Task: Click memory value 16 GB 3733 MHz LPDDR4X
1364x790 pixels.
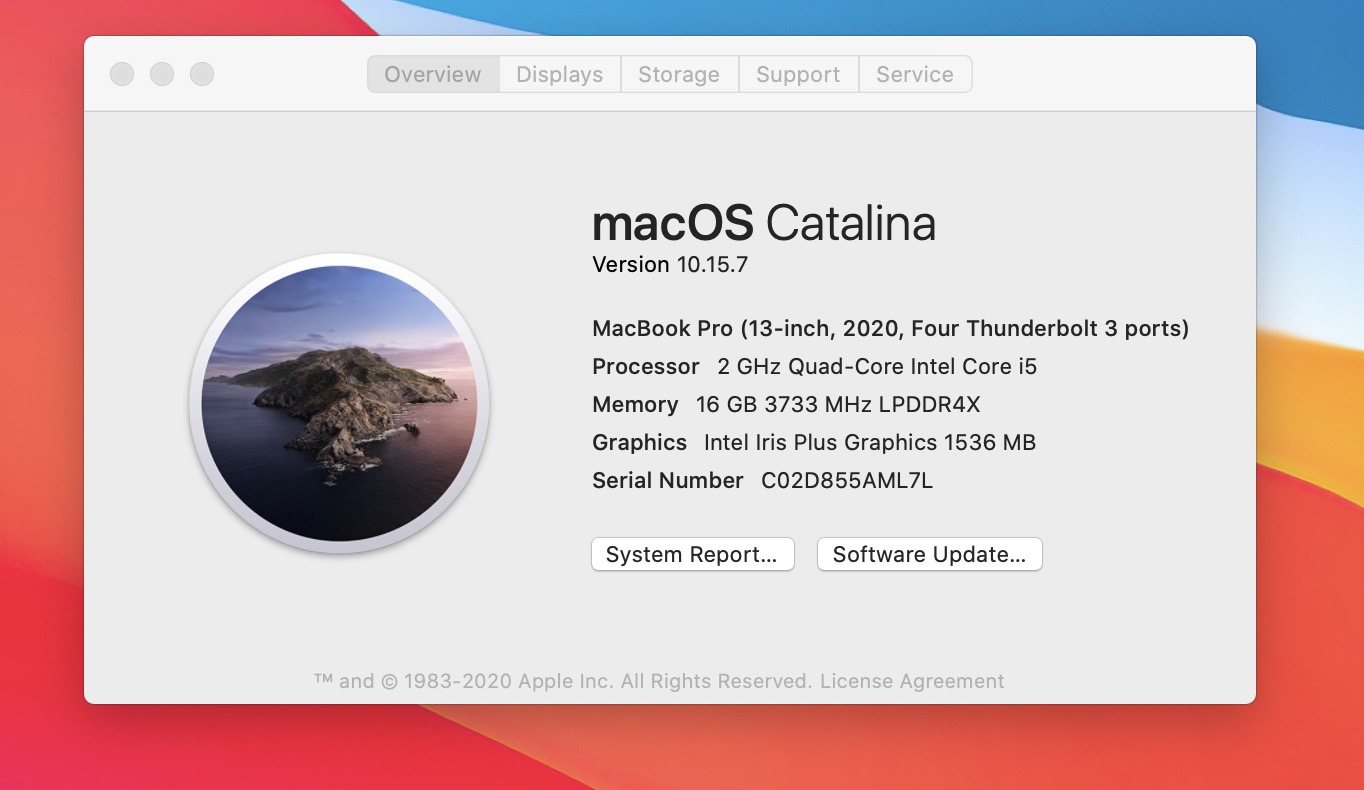Action: point(838,404)
